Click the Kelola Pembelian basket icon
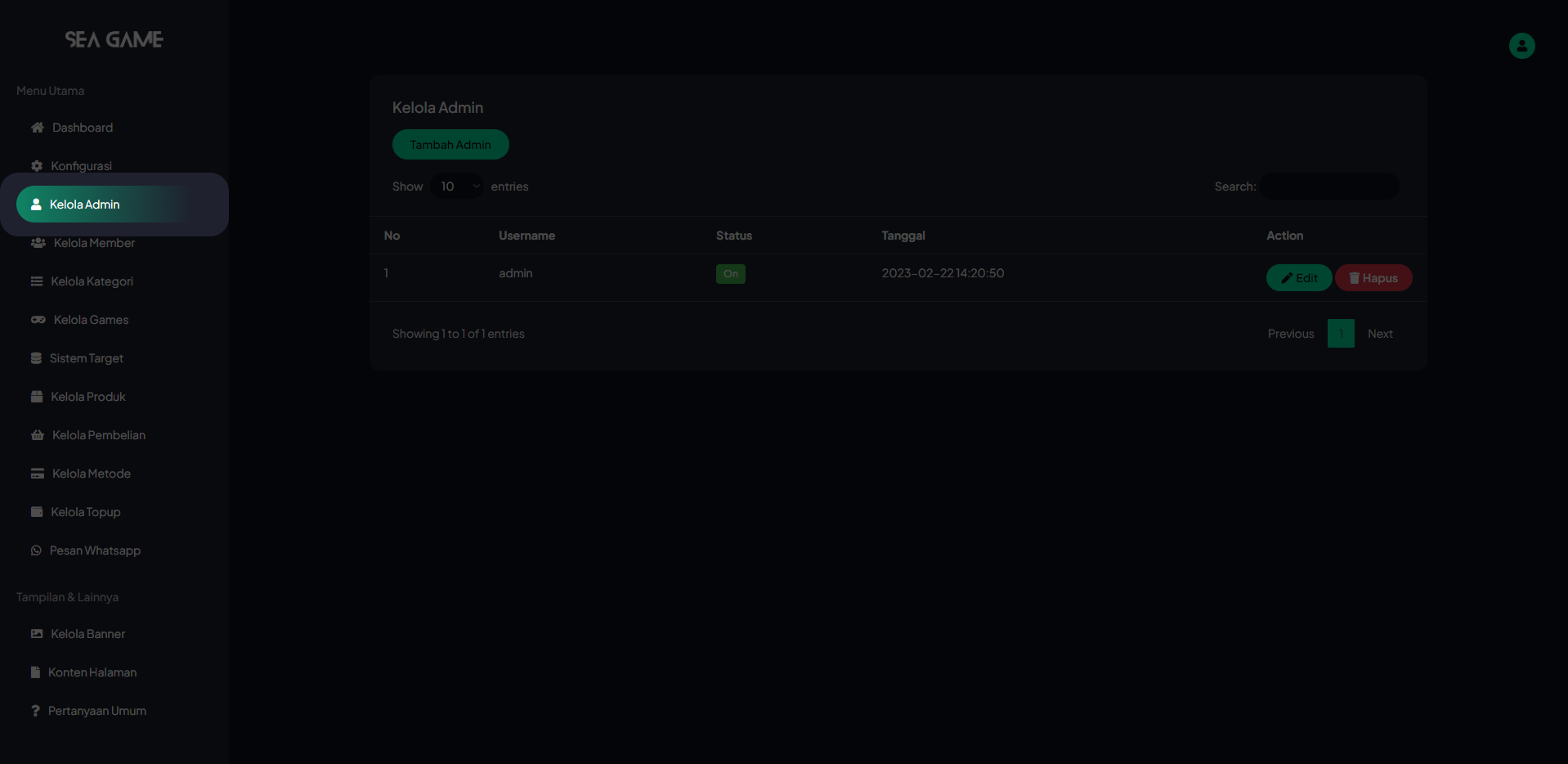The image size is (1568, 764). coord(38,435)
